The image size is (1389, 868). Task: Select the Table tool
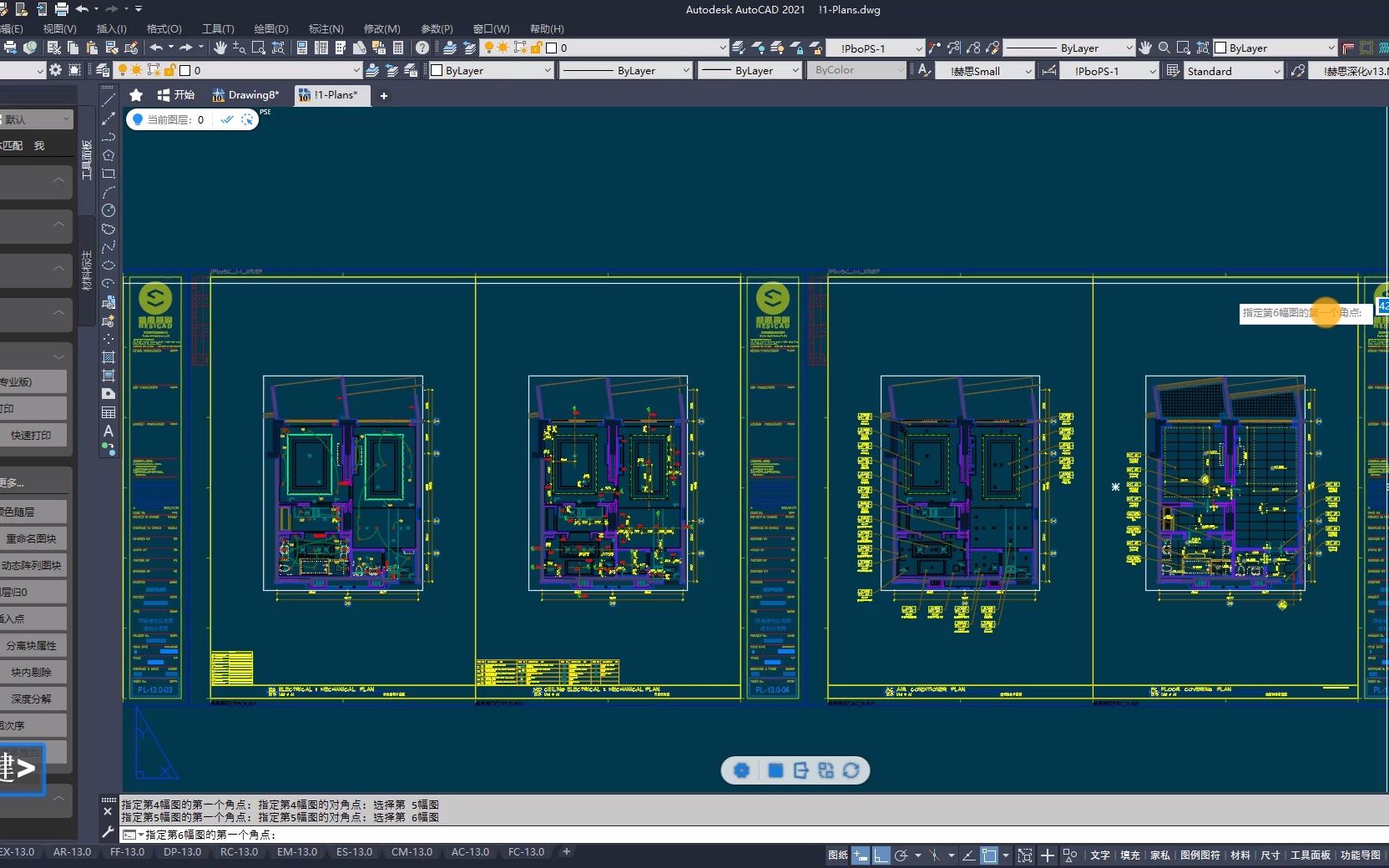(x=109, y=412)
